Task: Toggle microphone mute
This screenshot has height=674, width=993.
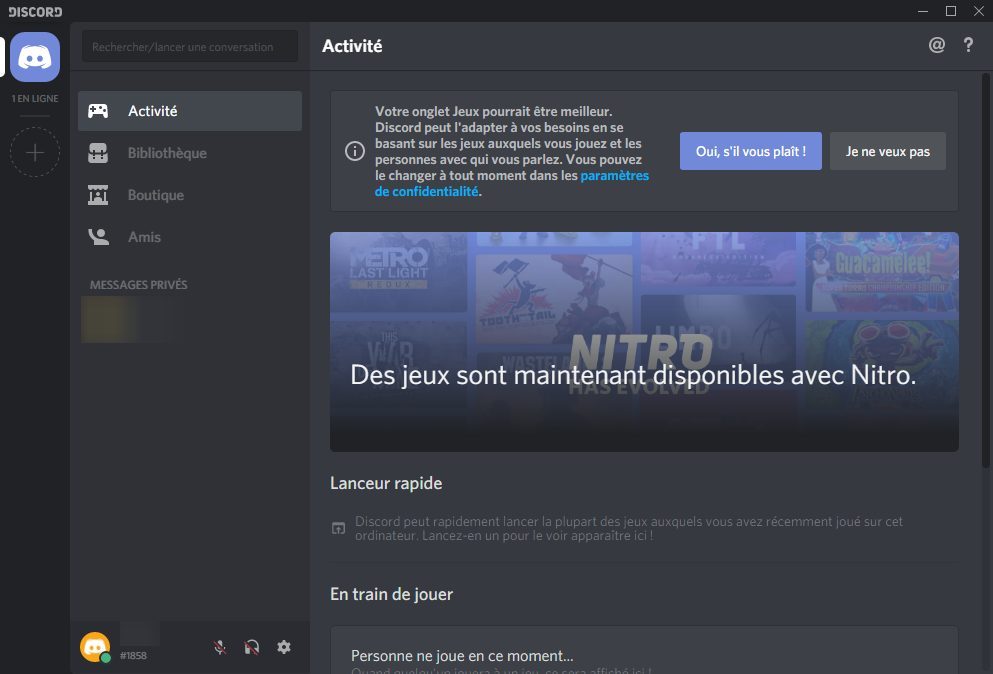Action: pyautogui.click(x=220, y=647)
